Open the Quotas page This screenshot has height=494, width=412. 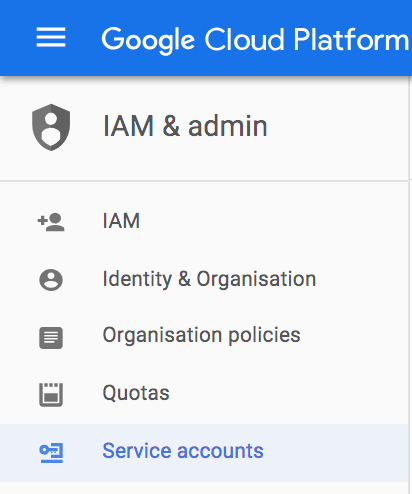coord(136,393)
